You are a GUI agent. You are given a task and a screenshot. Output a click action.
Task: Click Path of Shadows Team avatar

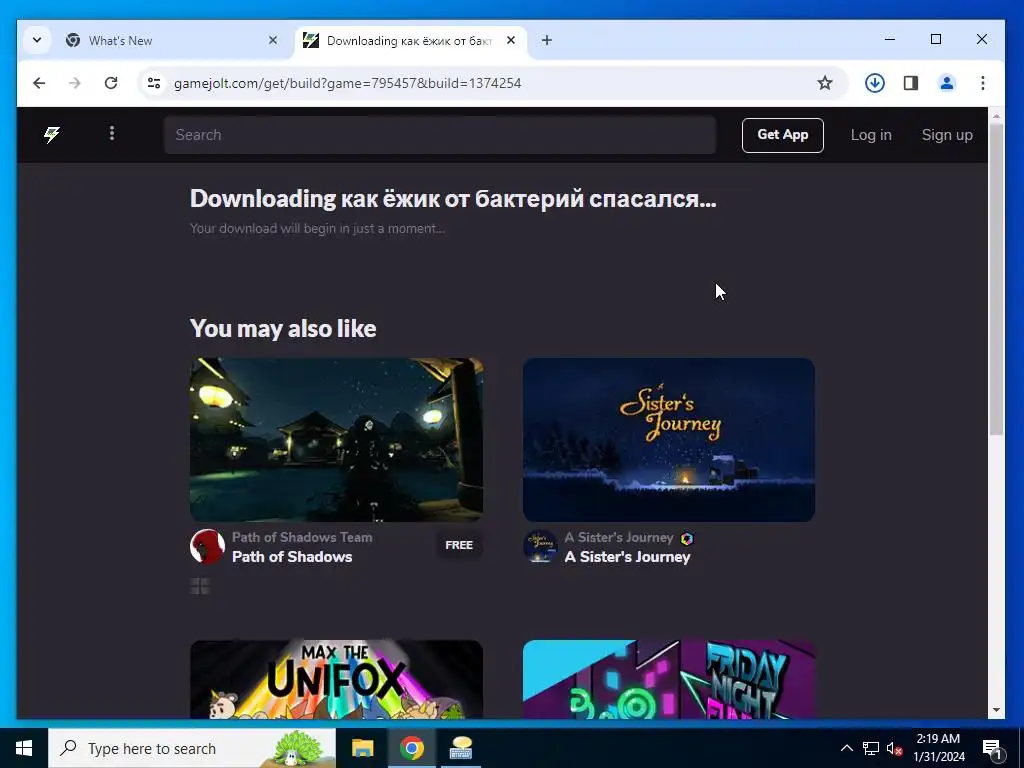[207, 546]
